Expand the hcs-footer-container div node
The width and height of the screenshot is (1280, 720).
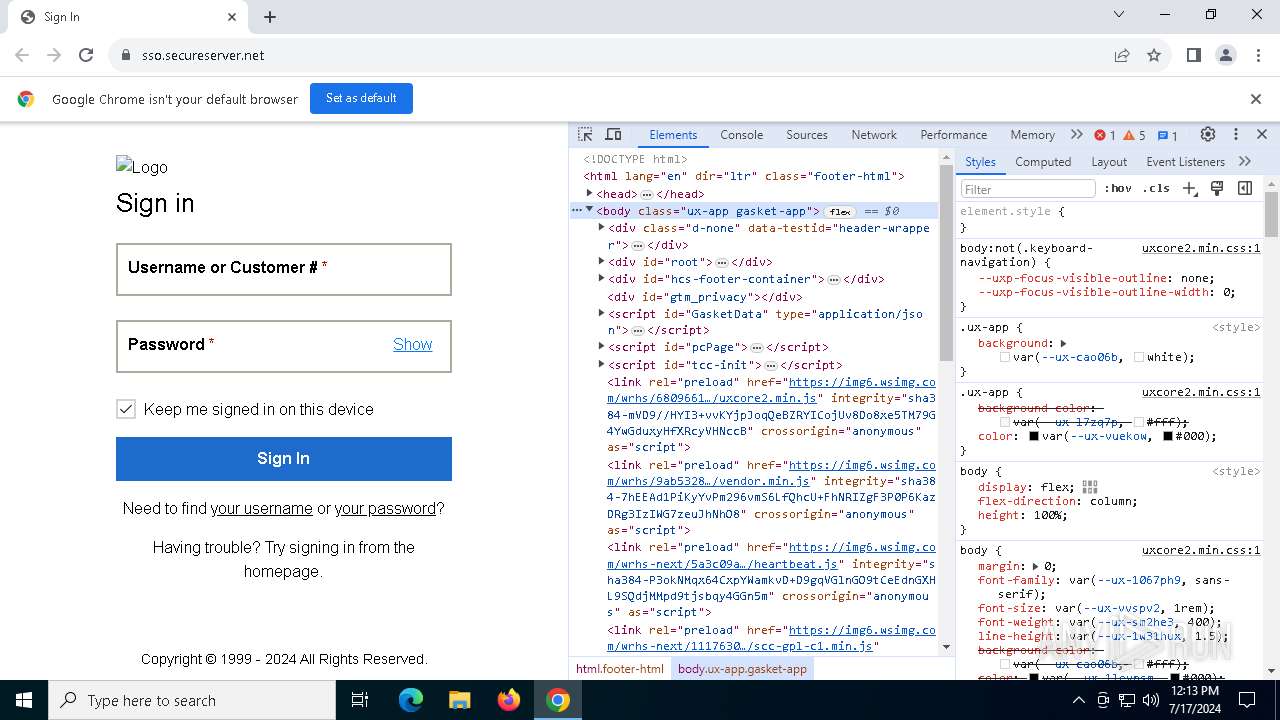601,279
